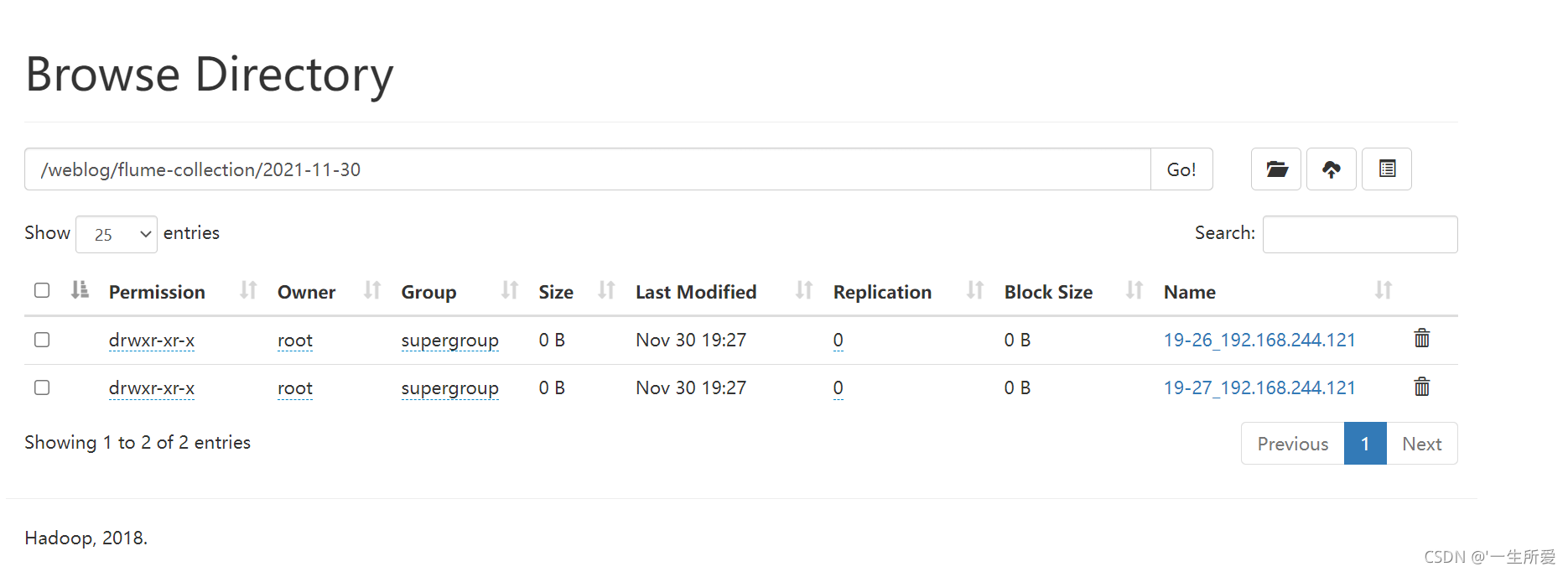Check the box for 19-26_192.168.244.121 row
Screen dimensions: 1568x572
click(42, 340)
